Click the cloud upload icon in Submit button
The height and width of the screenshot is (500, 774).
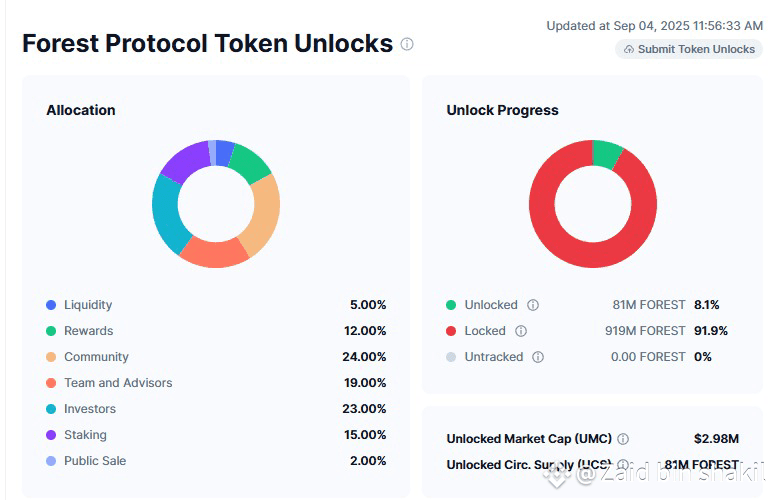click(629, 49)
